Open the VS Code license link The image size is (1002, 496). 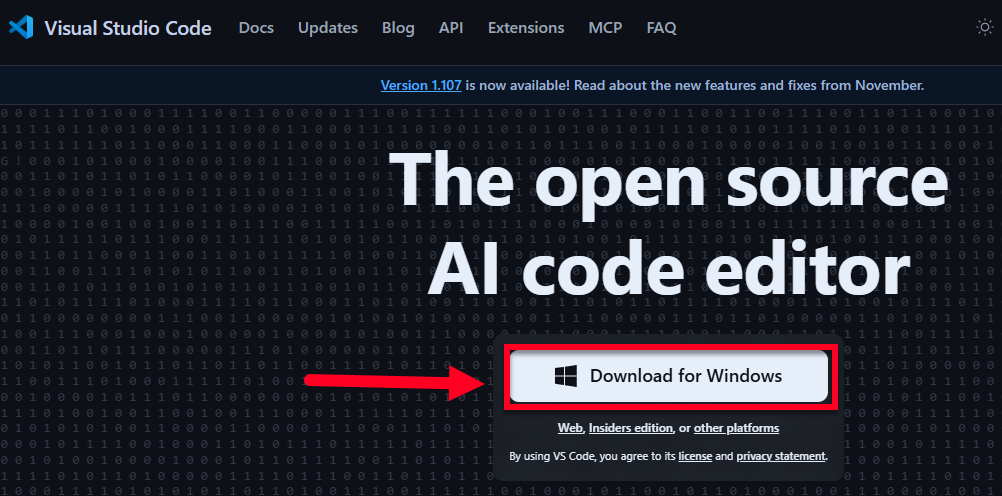point(694,456)
